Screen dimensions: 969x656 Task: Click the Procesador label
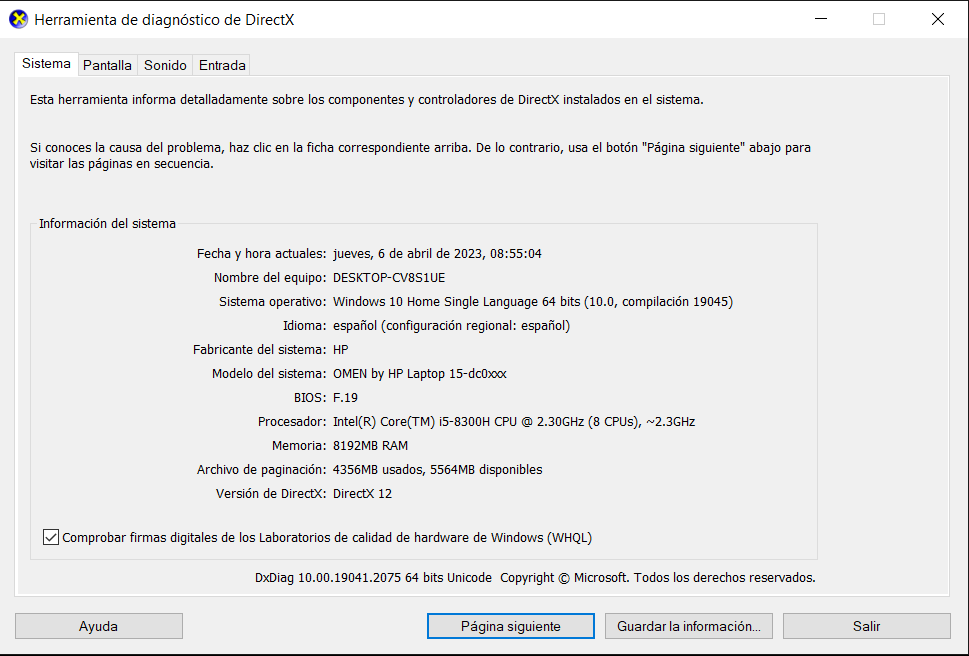(292, 422)
